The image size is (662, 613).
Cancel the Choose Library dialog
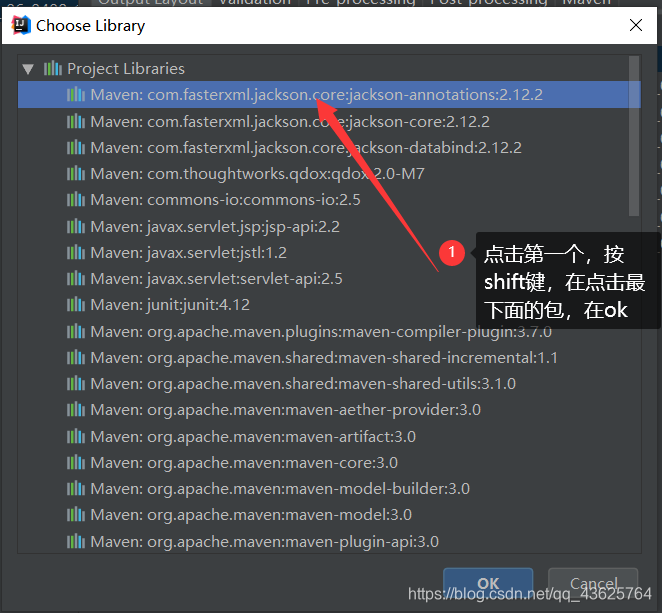coord(593,584)
